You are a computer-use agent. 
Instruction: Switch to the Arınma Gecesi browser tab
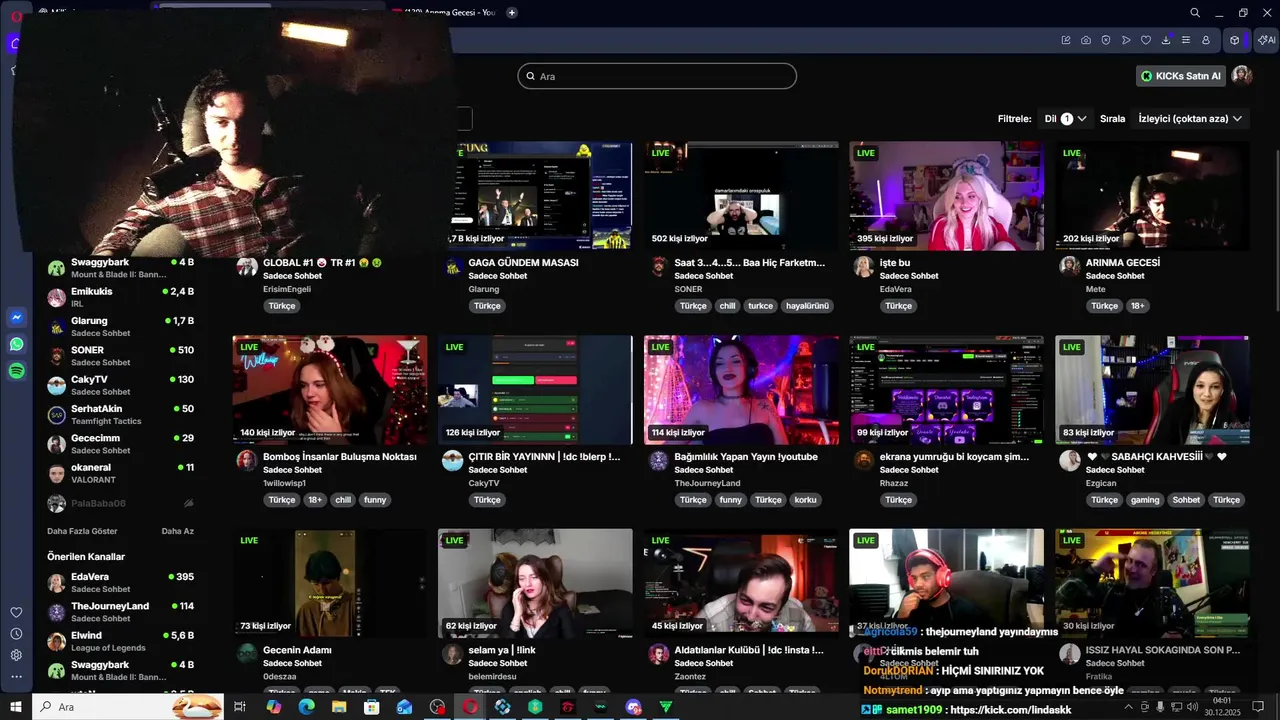445,13
